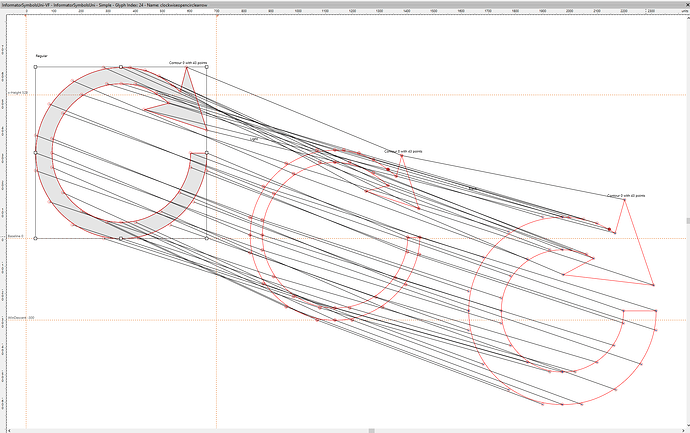
Task: Click the bottom-right selection handle of the Regular glyph
Action: point(207,239)
